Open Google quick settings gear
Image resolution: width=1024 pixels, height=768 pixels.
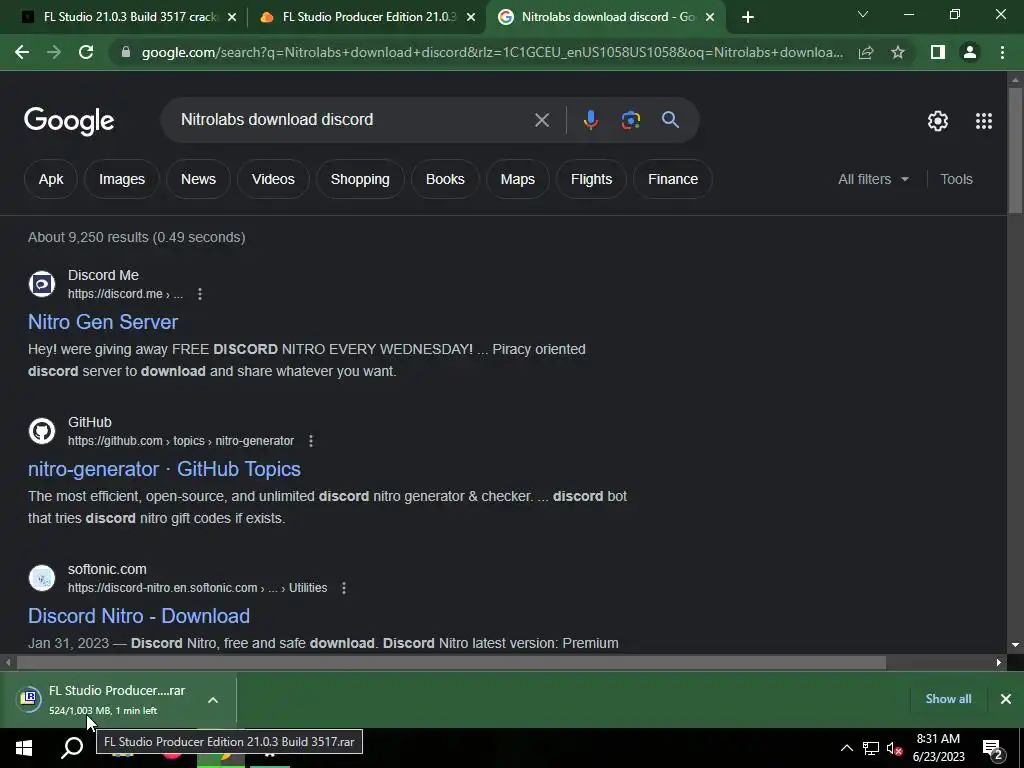pyautogui.click(x=938, y=121)
